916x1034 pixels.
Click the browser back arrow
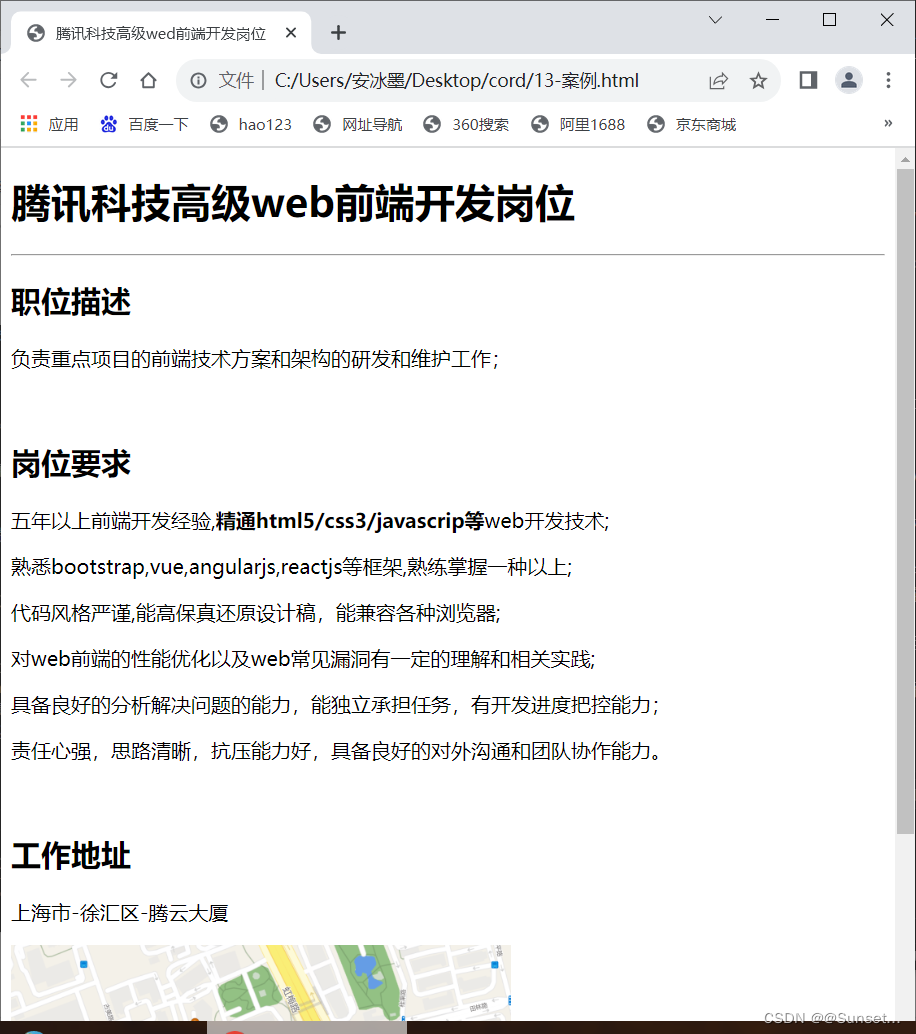pyautogui.click(x=28, y=80)
